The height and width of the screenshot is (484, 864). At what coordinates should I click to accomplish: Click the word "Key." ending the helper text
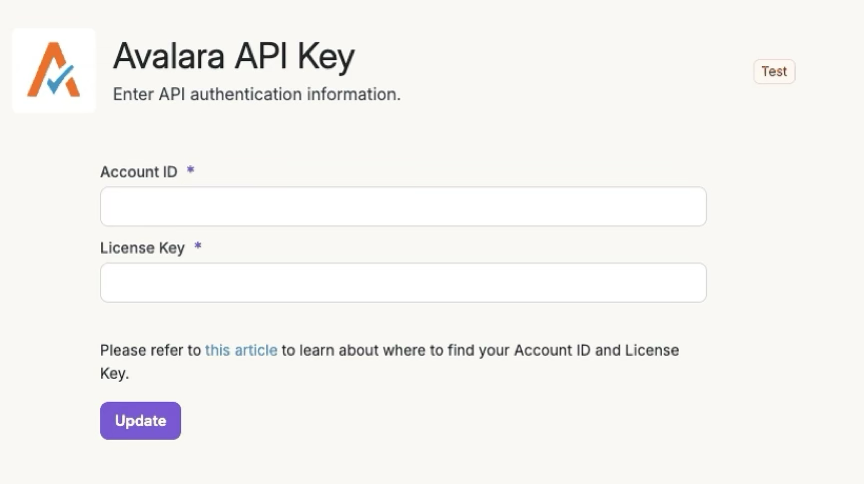(x=114, y=373)
